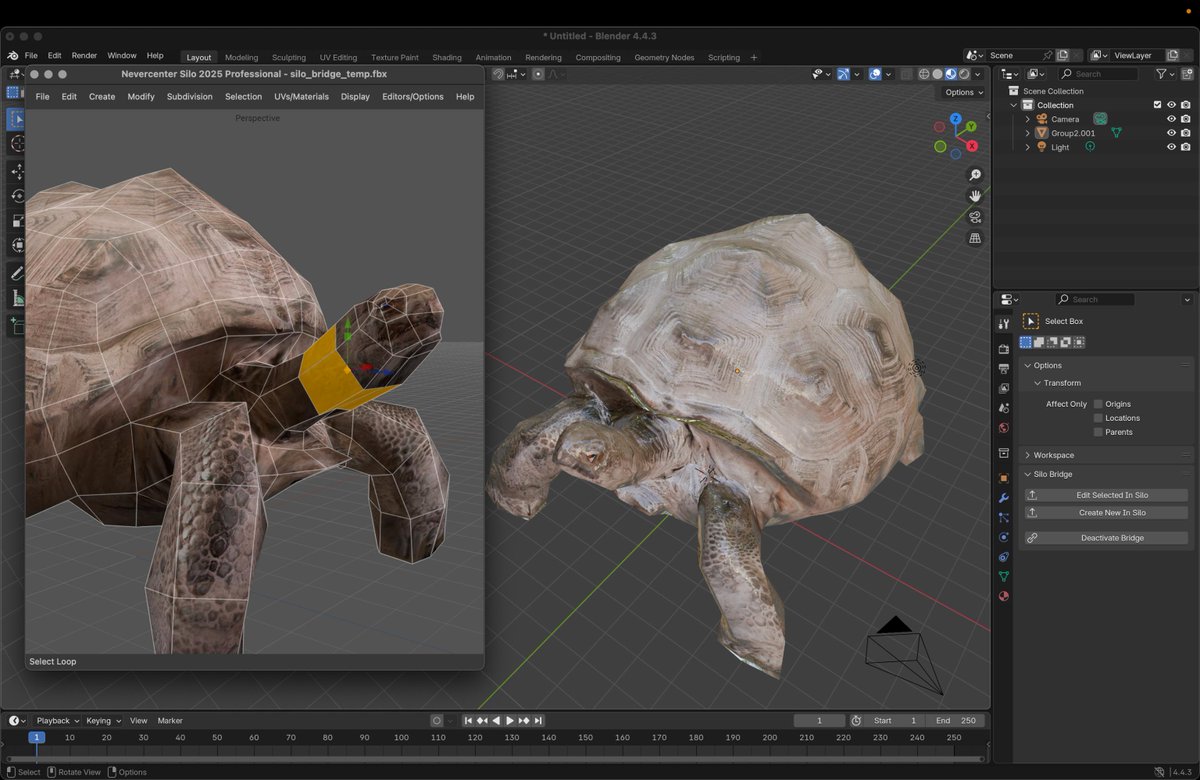The width and height of the screenshot is (1200, 780).
Task: Open the viewport Options dropdown
Action: pyautogui.click(x=963, y=92)
